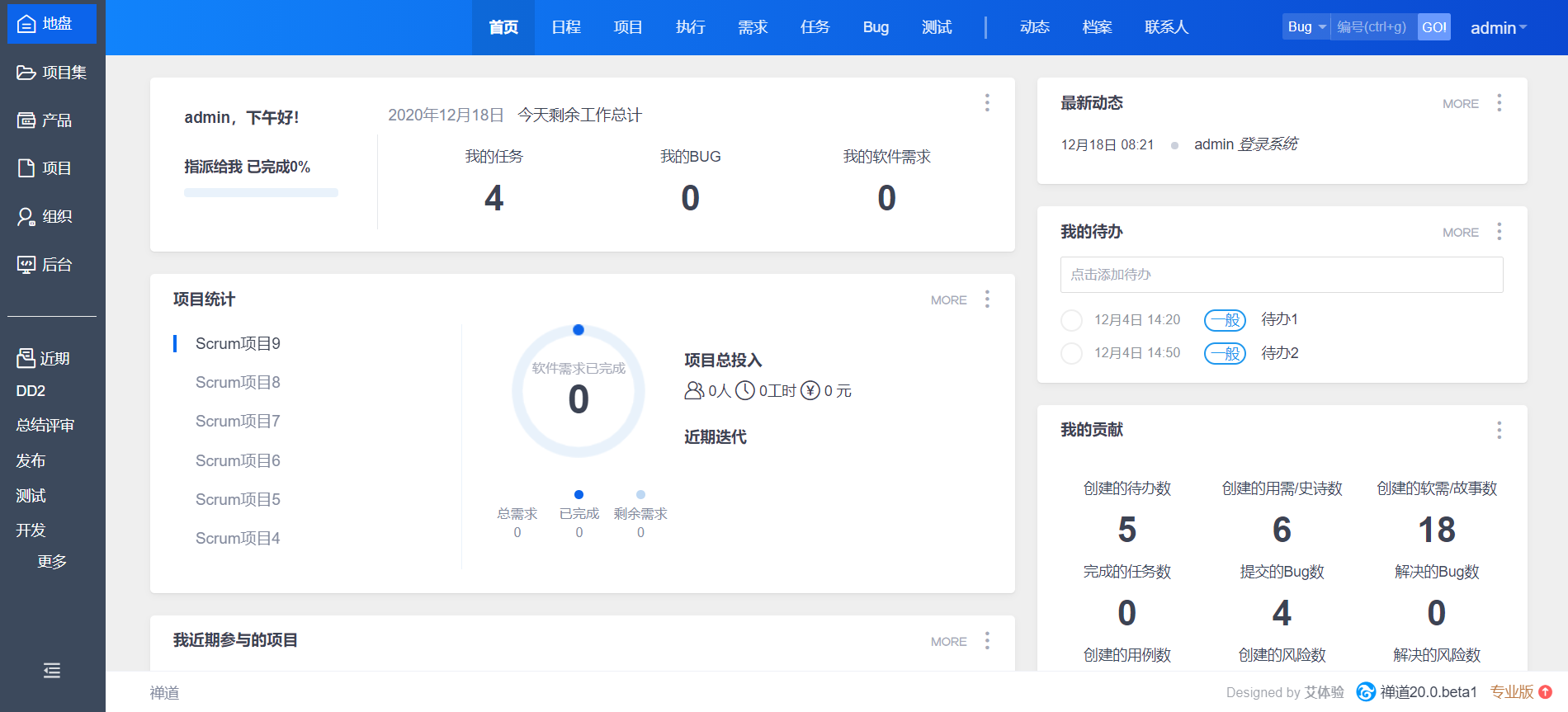1568x712 pixels.
Task: Open 总结评审 from the sidebar
Action: click(x=45, y=426)
